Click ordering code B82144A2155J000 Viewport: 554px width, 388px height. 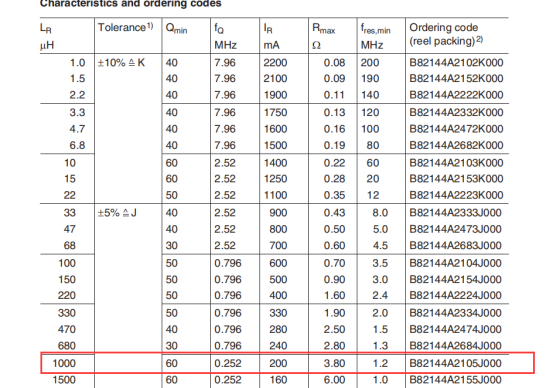[x=455, y=380]
